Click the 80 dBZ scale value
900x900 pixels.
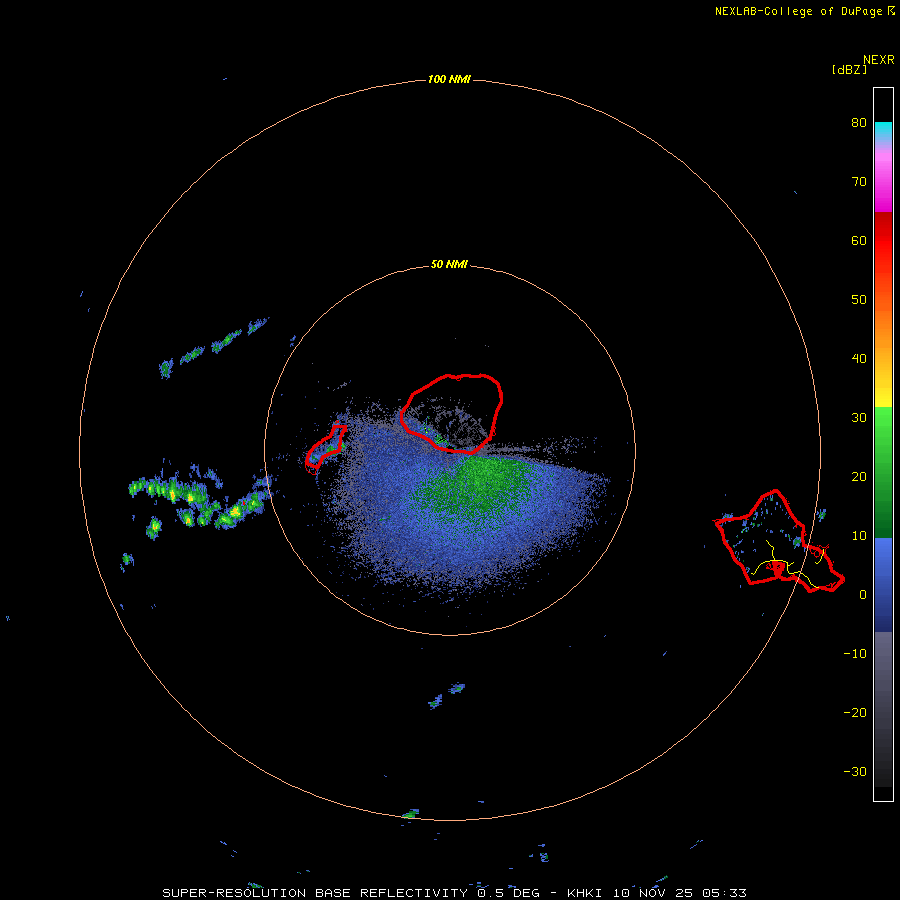tap(859, 122)
